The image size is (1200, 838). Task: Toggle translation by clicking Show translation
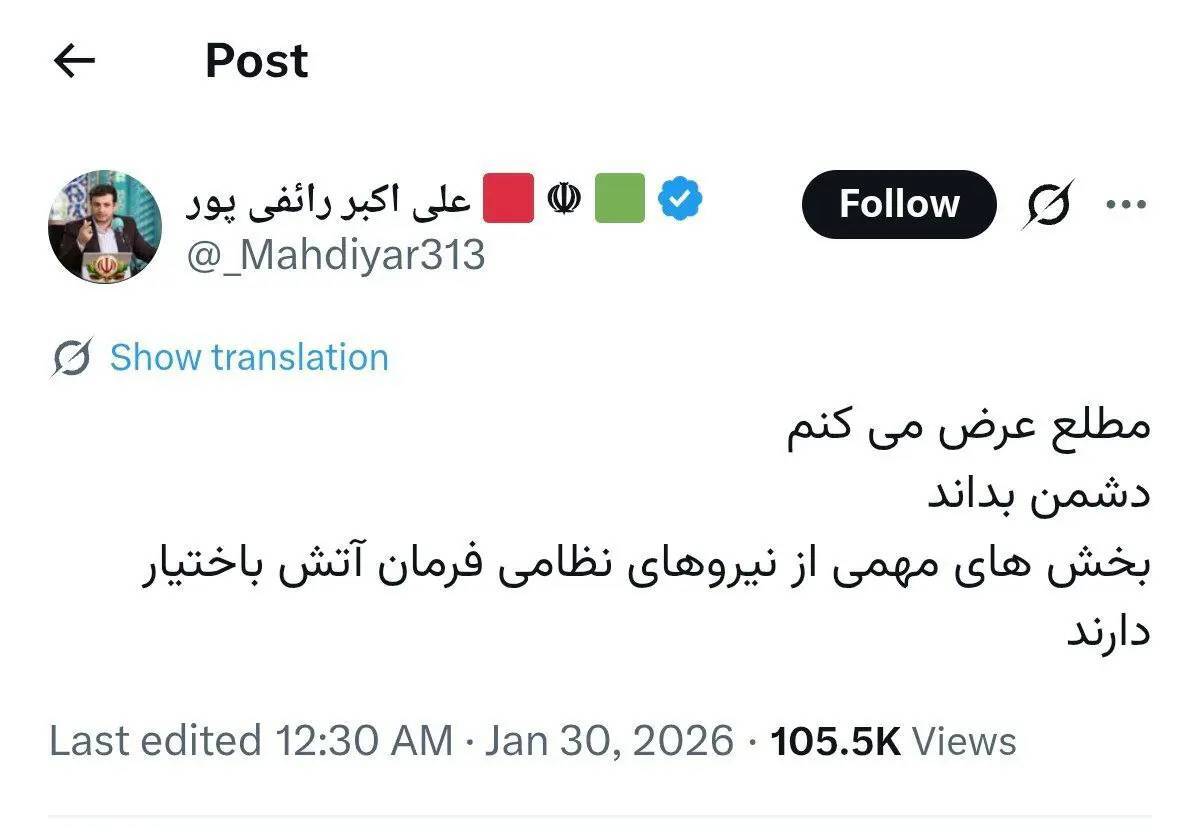click(x=248, y=357)
